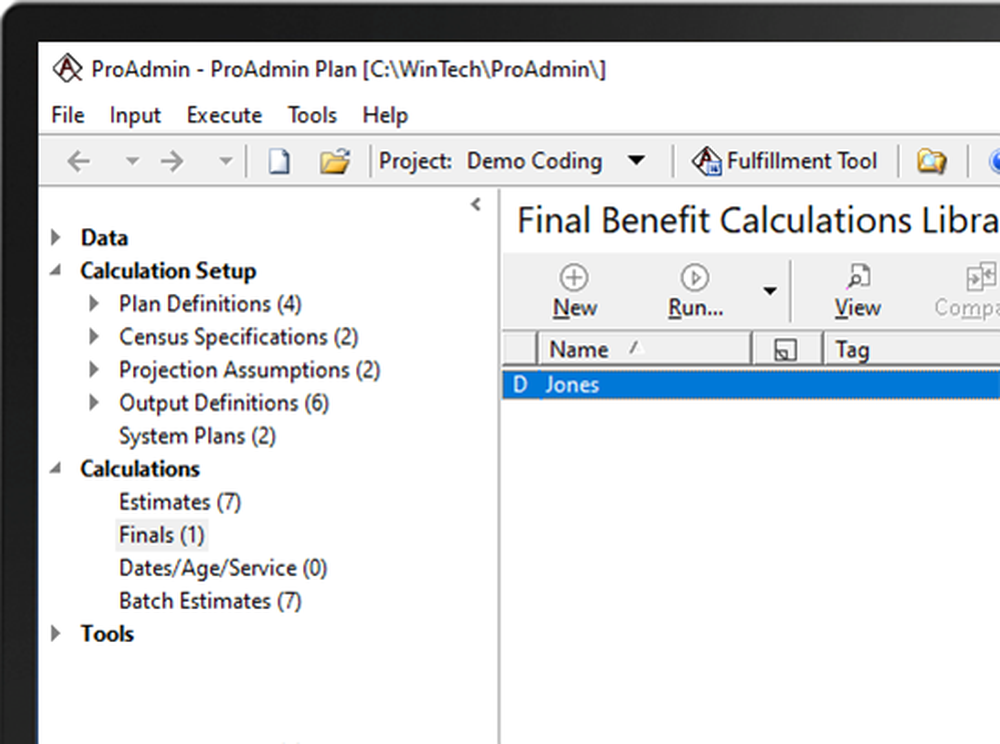Click the View button
1000x744 pixels.
(x=858, y=292)
